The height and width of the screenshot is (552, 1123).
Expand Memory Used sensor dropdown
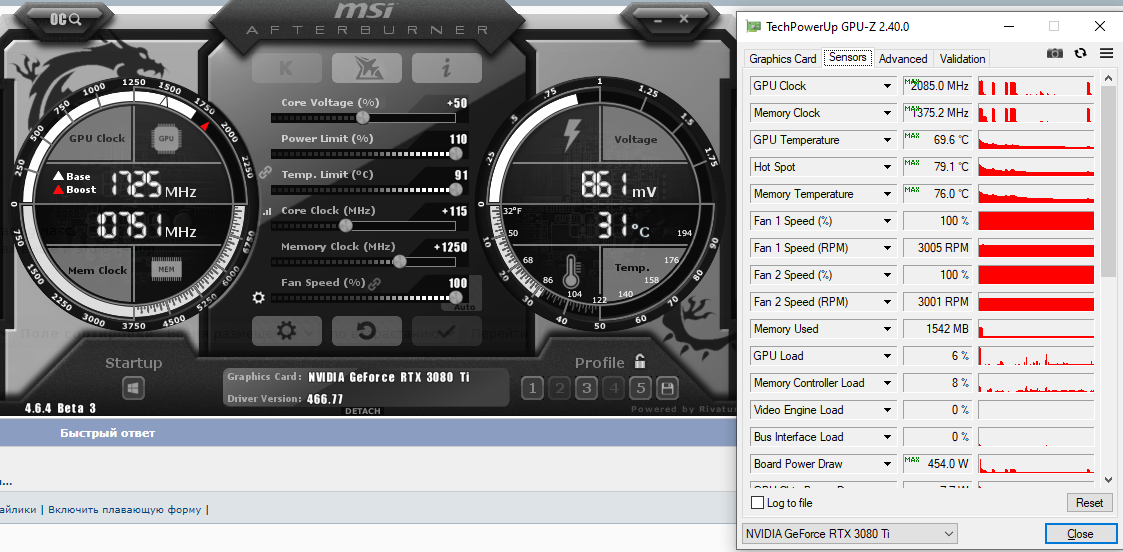887,329
